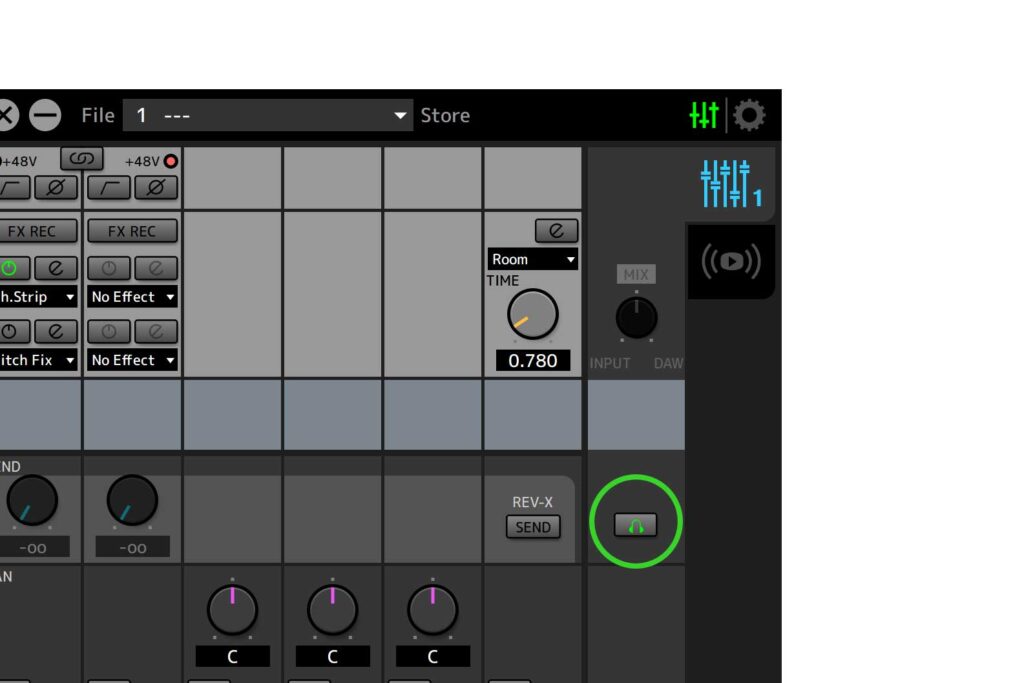Viewport: 1024px width, 683px height.
Task: Open the reverb editor above Room dropdown
Action: point(556,230)
